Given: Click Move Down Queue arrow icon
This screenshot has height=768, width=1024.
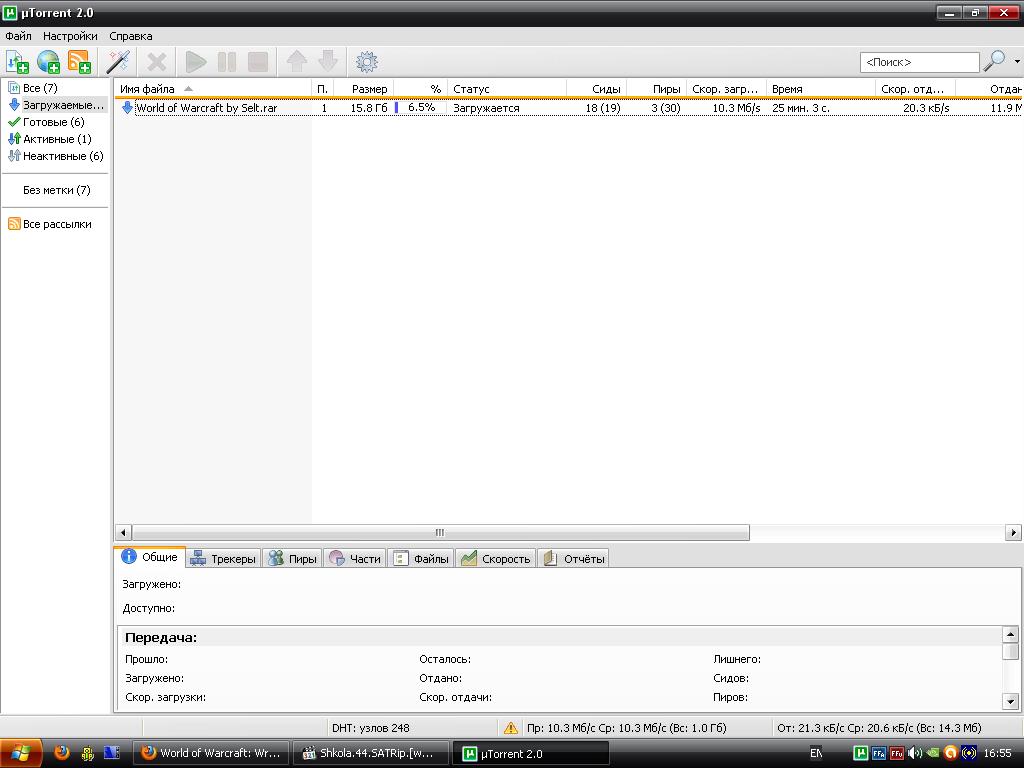Looking at the screenshot, I should (x=328, y=62).
